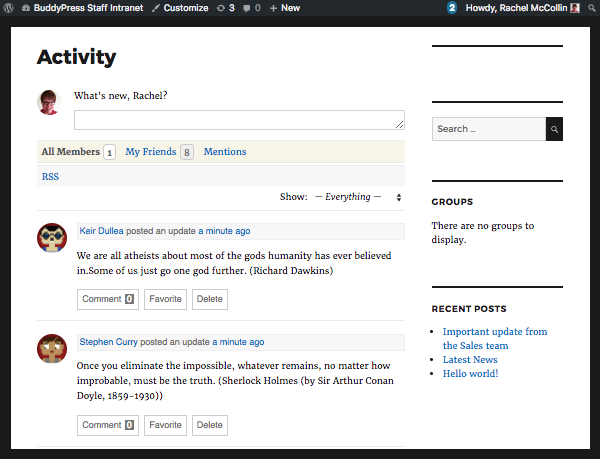Click the WordPress logo in admin bar
Viewport: 600px width, 459px height.
point(11,8)
